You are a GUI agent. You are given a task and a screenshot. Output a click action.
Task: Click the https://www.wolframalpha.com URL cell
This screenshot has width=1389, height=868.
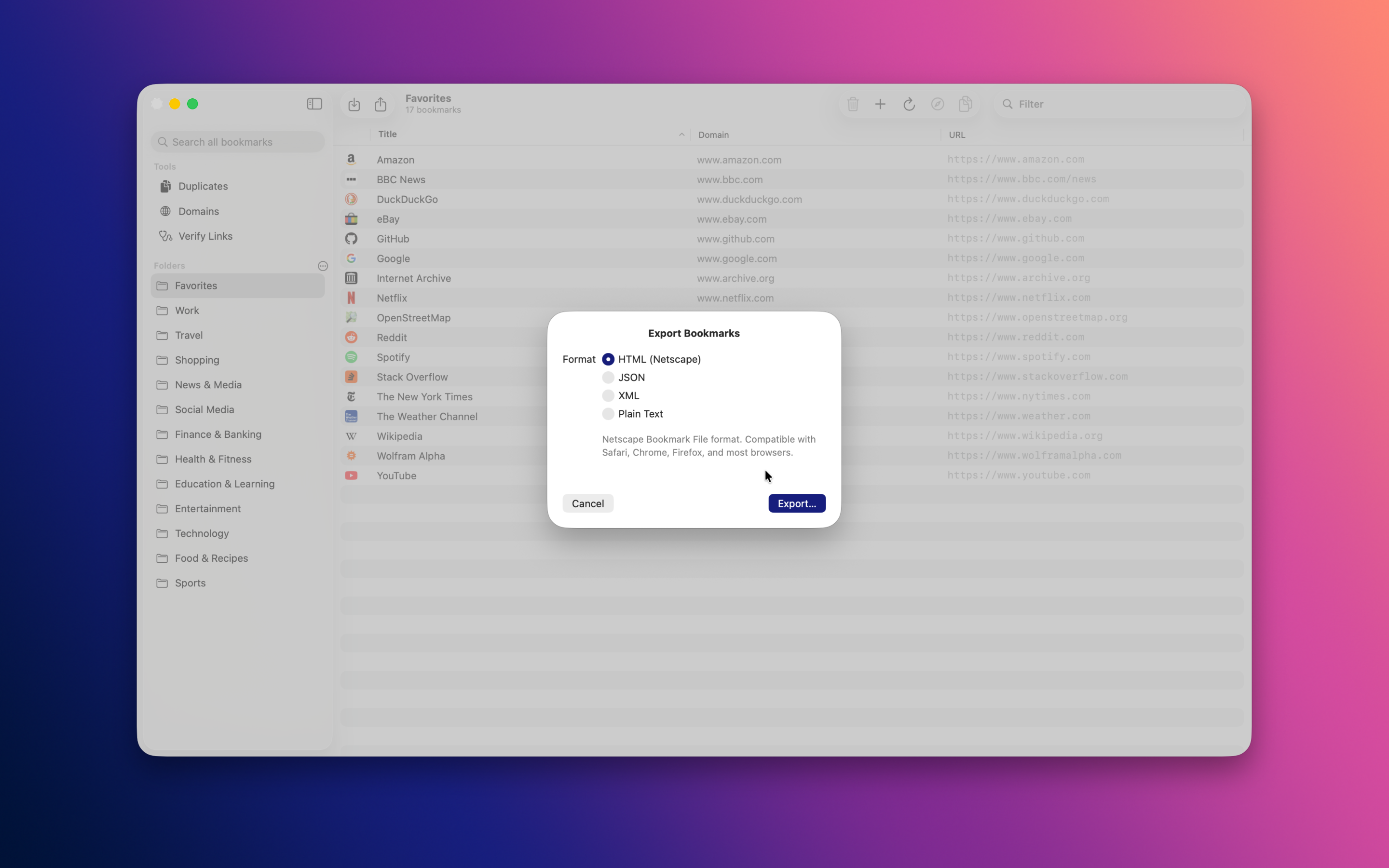[1035, 455]
